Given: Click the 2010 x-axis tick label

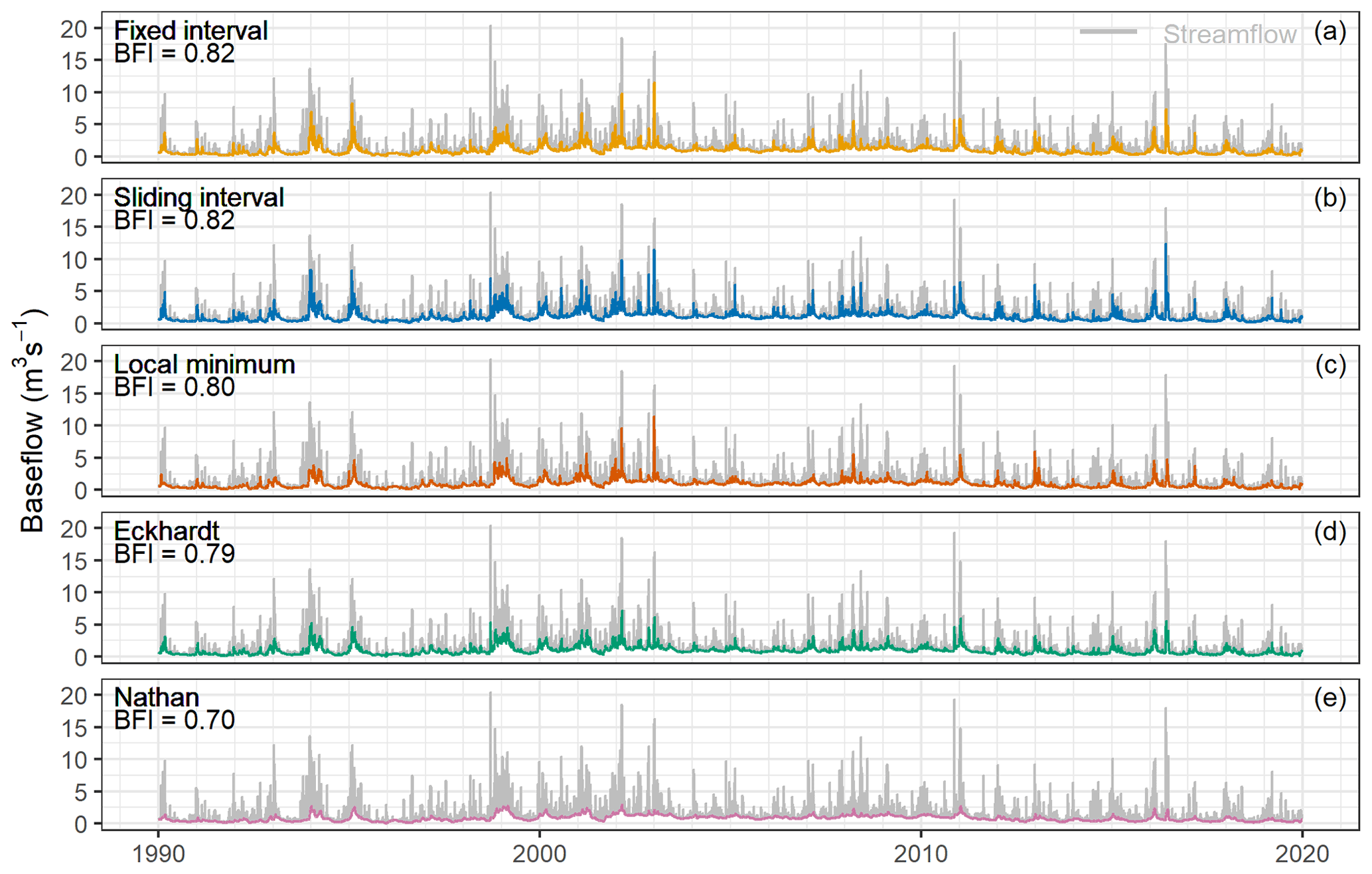Looking at the screenshot, I should coord(921,854).
